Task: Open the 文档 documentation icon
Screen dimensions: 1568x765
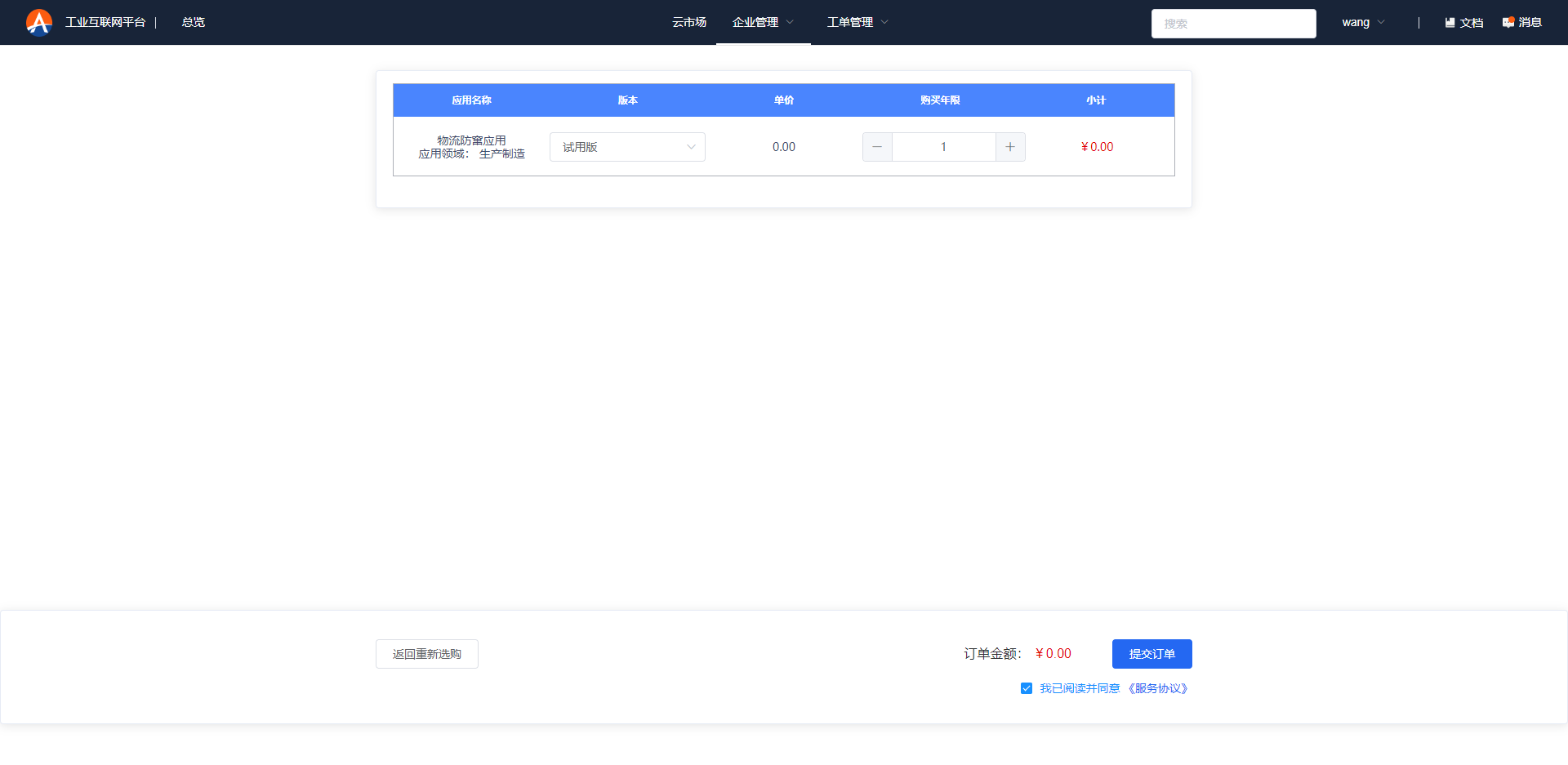Action: pyautogui.click(x=1450, y=23)
